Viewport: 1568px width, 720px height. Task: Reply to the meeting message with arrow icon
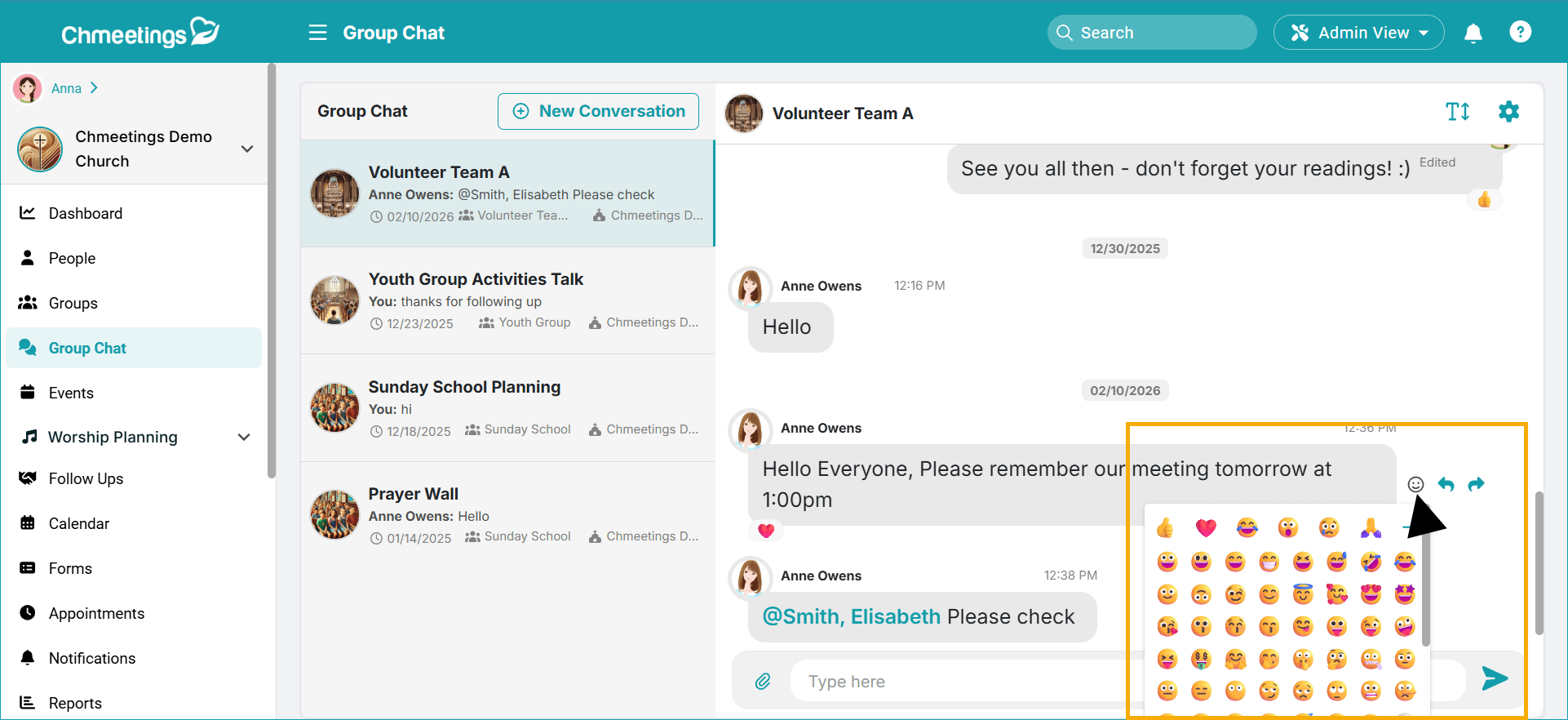(1446, 484)
